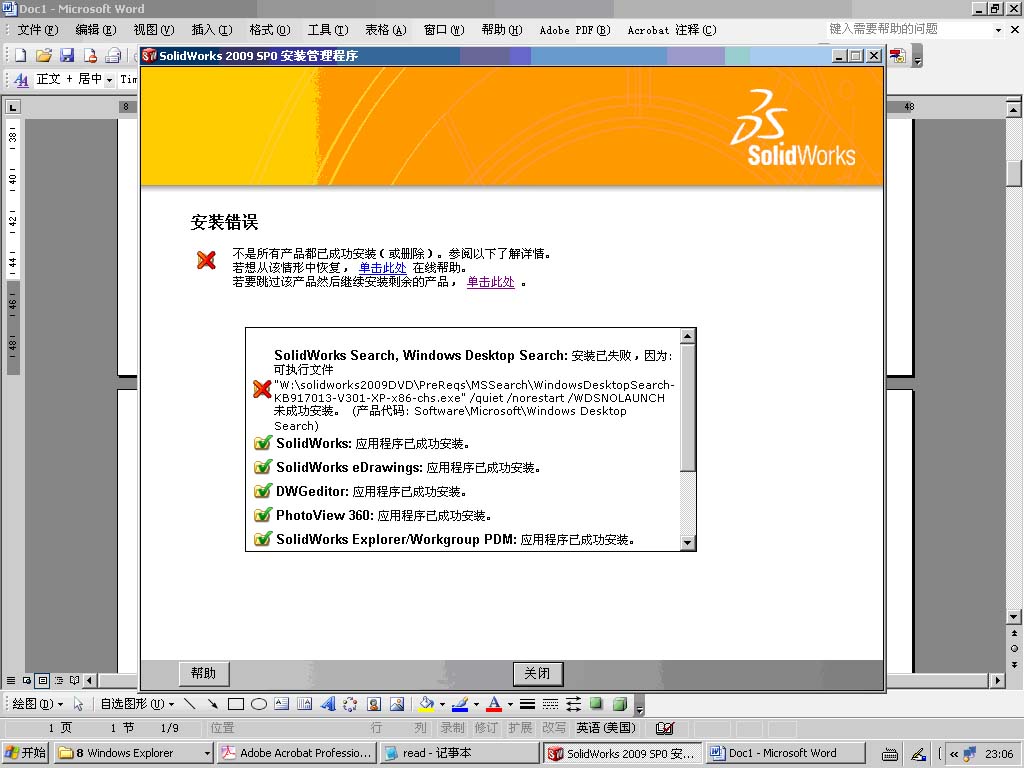The width and height of the screenshot is (1024, 768).
Task: Open Shadow Style options
Action: [x=596, y=704]
